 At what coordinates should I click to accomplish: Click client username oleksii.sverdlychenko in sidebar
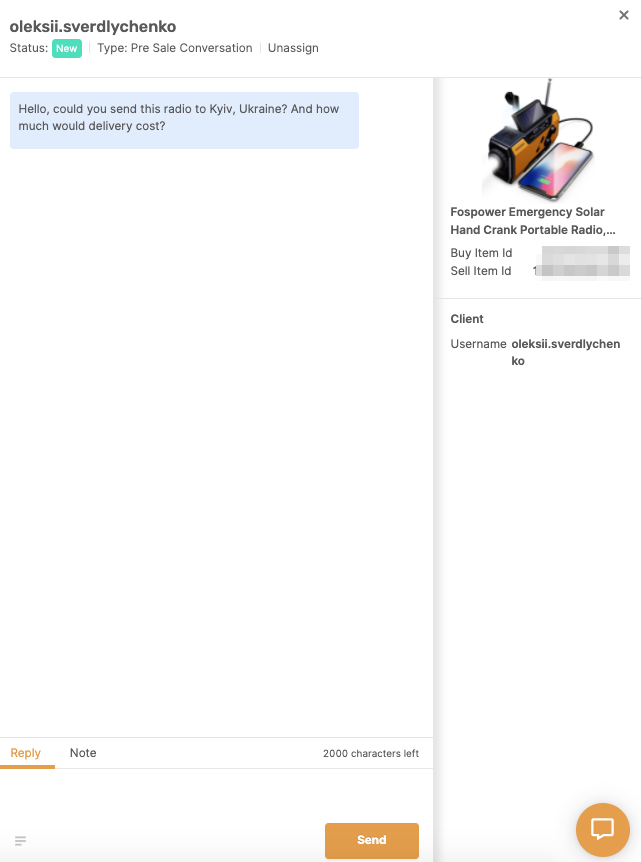tap(566, 352)
